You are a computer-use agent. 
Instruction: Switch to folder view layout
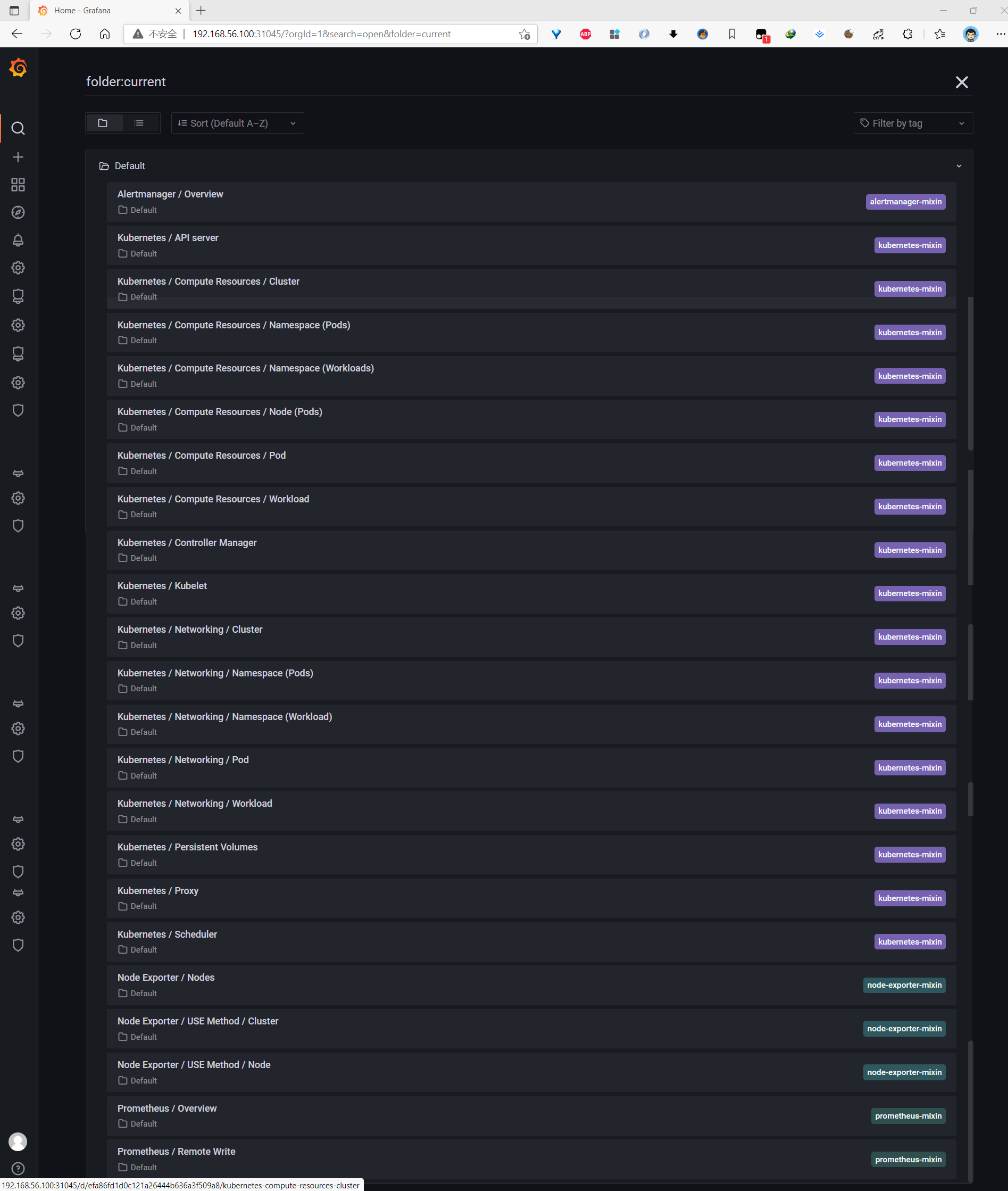pos(103,123)
